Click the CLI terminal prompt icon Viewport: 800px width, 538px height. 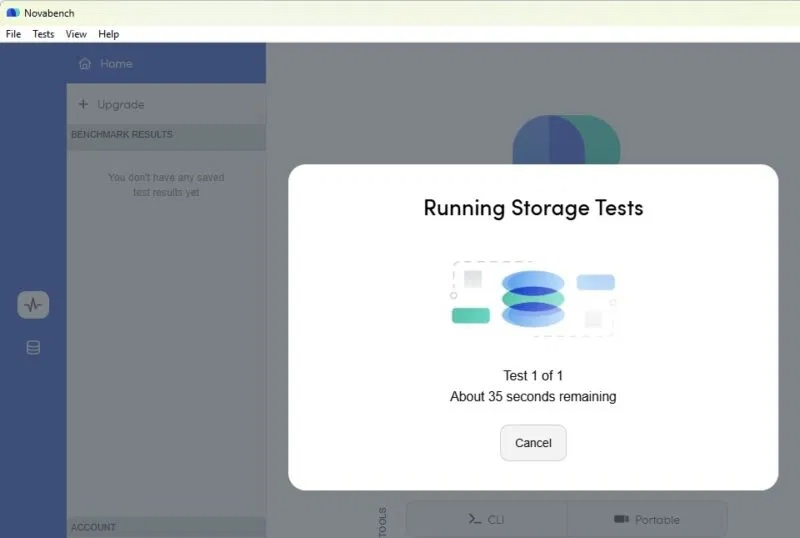[x=474, y=519]
